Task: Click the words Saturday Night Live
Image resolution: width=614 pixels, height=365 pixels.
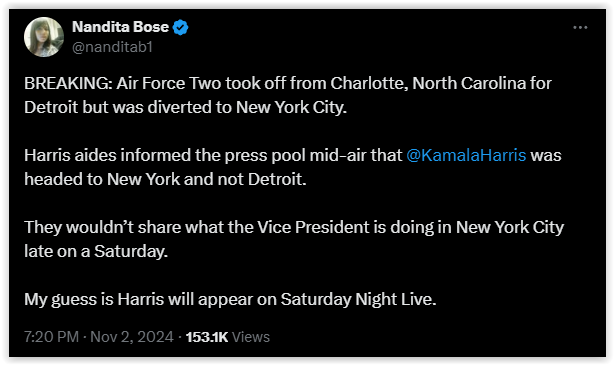Action: click(x=358, y=300)
